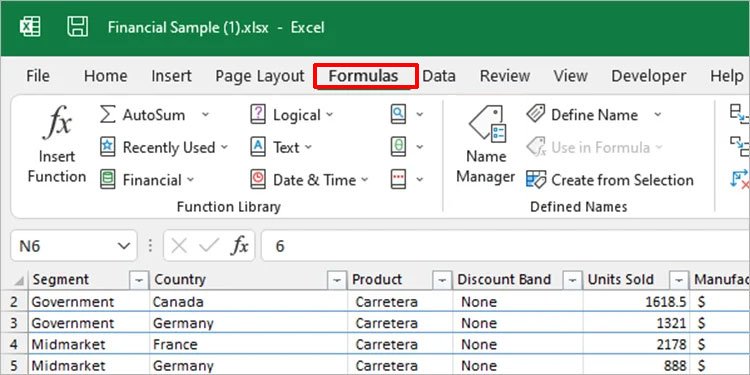Open the Discount Band filter dropdown
The width and height of the screenshot is (750, 375).
[x=572, y=280]
